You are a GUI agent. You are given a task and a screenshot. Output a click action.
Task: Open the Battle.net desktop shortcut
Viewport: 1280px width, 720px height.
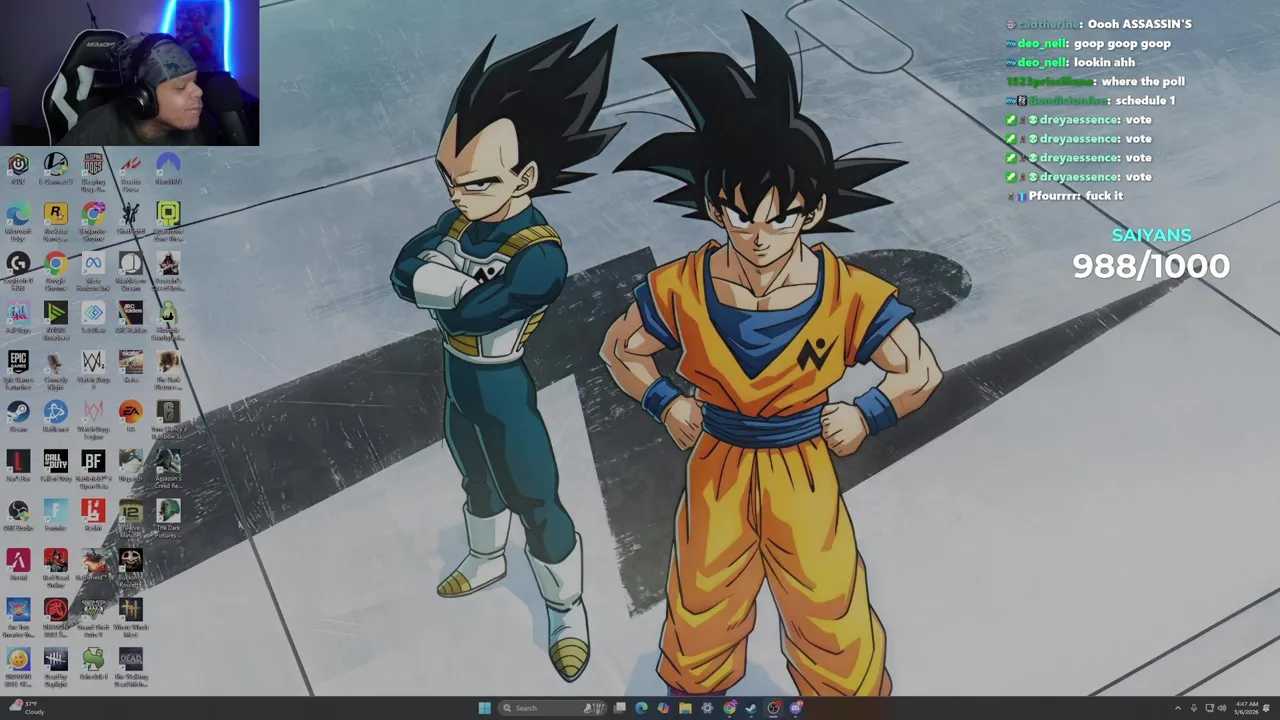click(55, 416)
